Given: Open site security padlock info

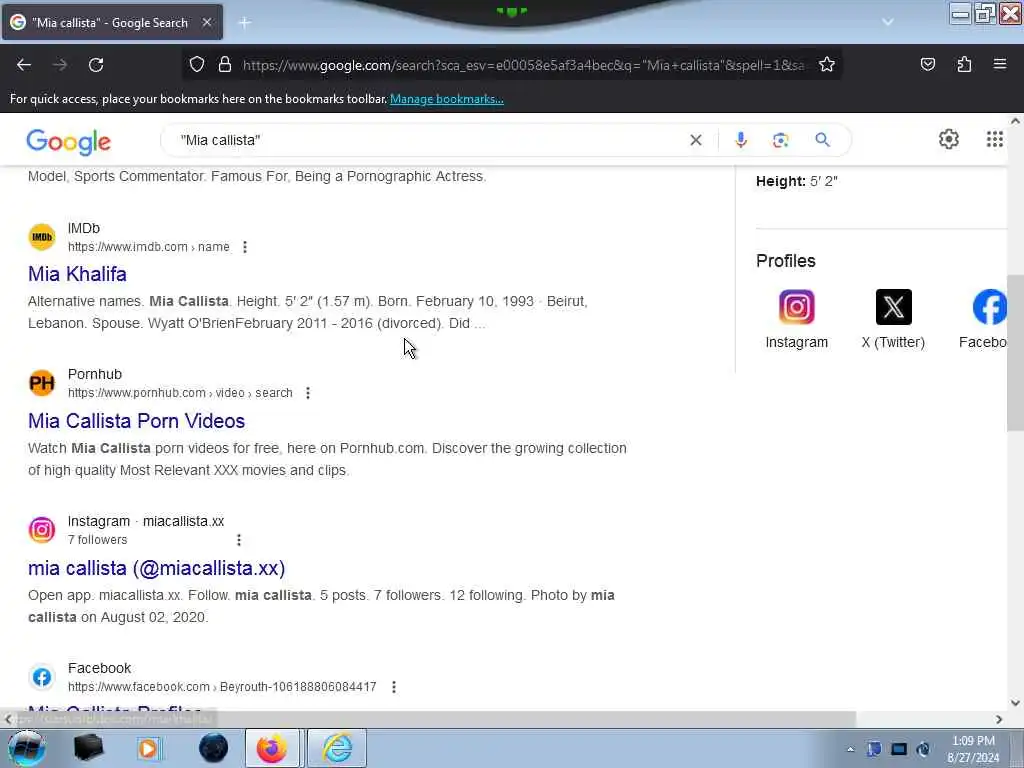Looking at the screenshot, I should 225,65.
